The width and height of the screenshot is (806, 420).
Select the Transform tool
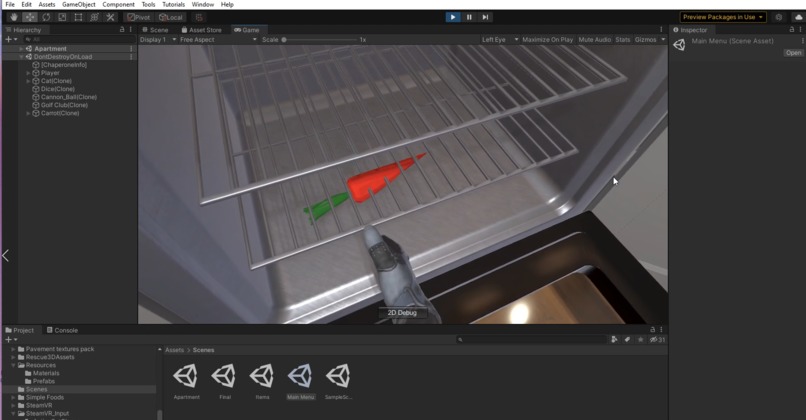click(x=94, y=17)
